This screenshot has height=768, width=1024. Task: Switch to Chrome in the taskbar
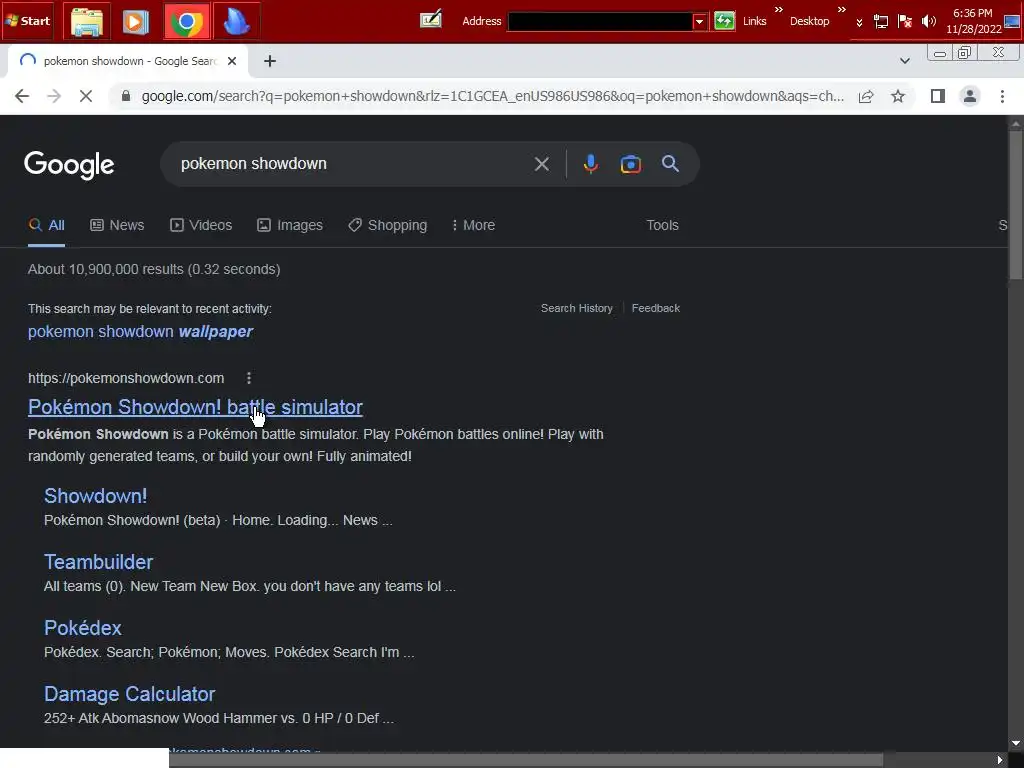(187, 22)
